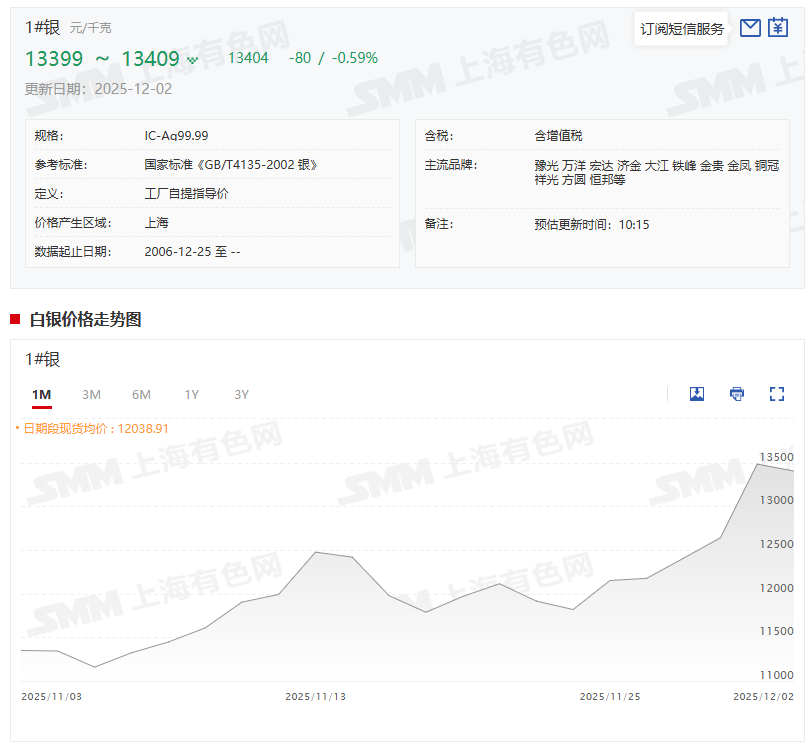The image size is (807, 751).
Task: Click the 2025/12/02 date on the axis
Action: [x=763, y=696]
